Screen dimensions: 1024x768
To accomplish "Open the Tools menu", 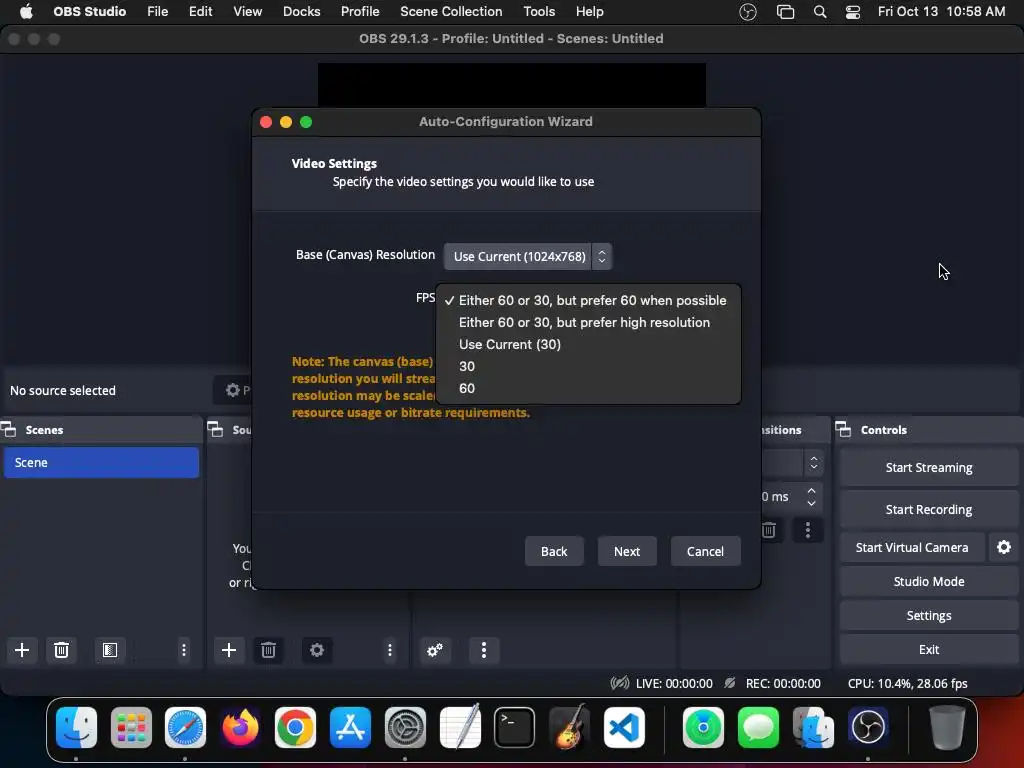I will coord(539,12).
